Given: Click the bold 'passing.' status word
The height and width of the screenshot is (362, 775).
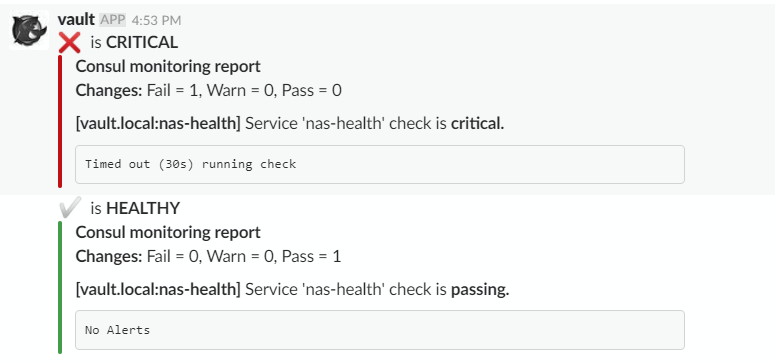Looking at the screenshot, I should pyautogui.click(x=480, y=290).
